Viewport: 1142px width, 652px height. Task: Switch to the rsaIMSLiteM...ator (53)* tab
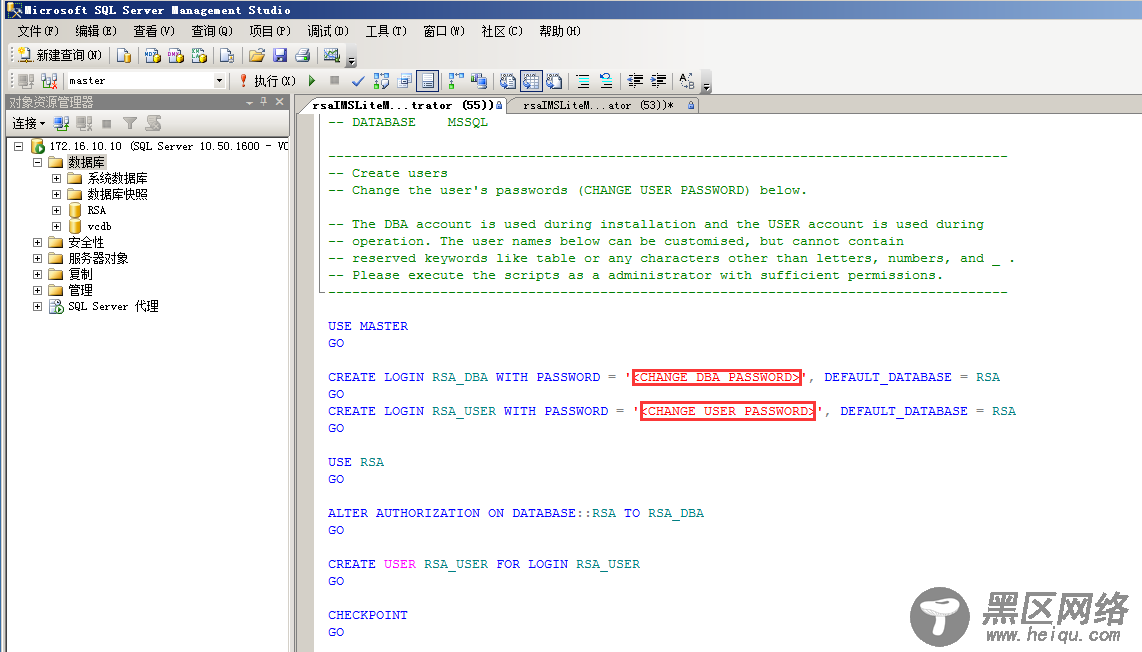[603, 105]
